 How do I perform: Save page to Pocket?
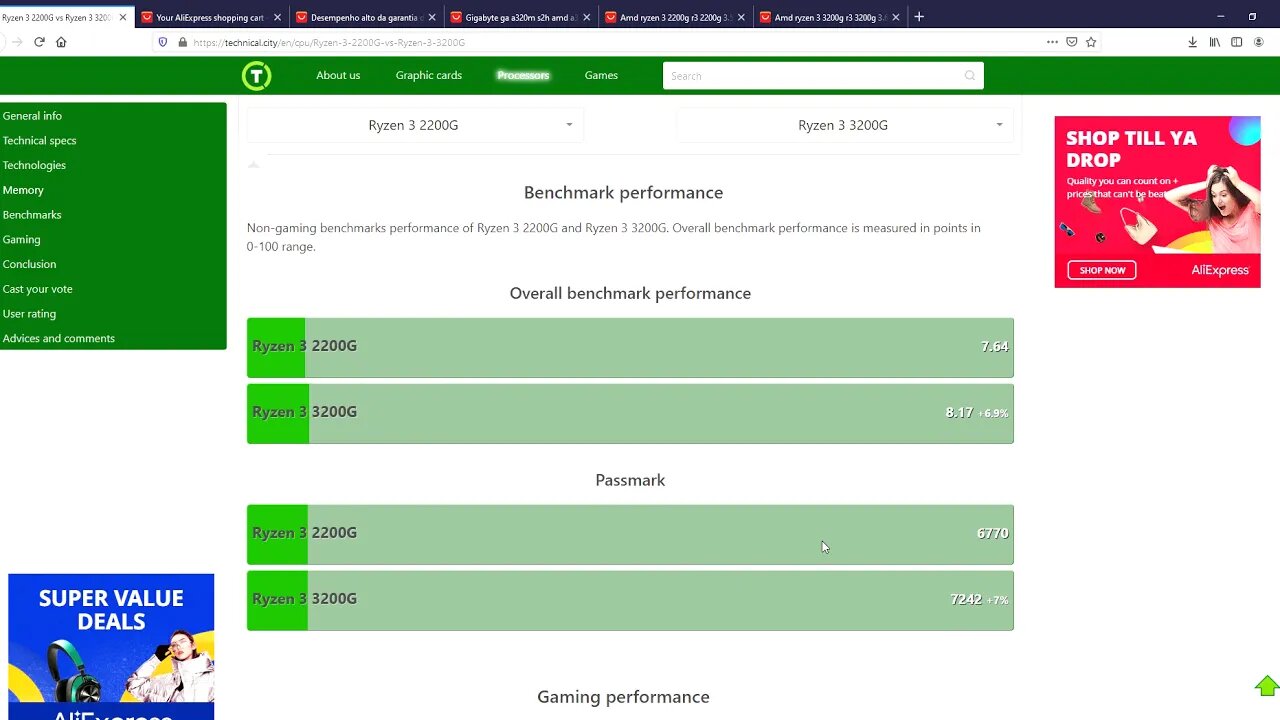[1071, 42]
